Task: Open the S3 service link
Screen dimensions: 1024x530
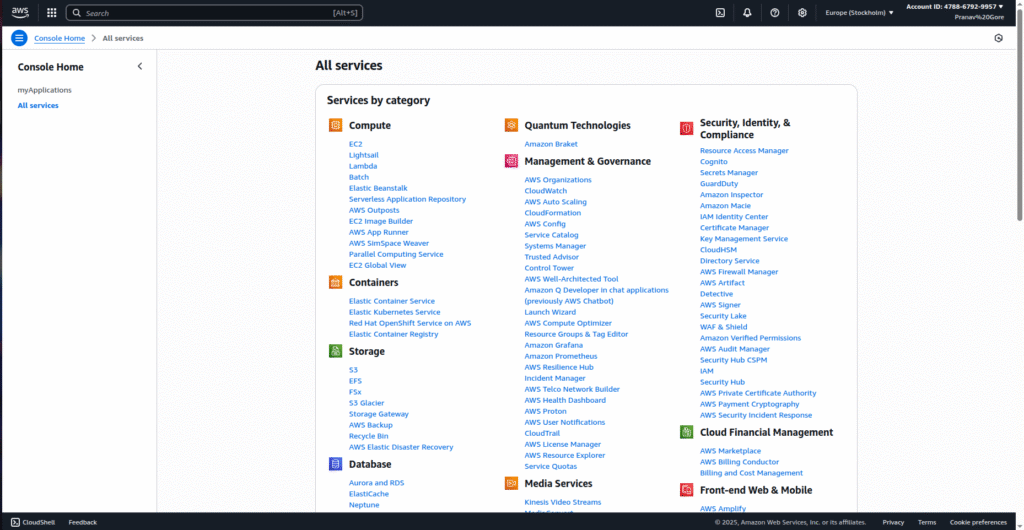Action: [x=353, y=370]
